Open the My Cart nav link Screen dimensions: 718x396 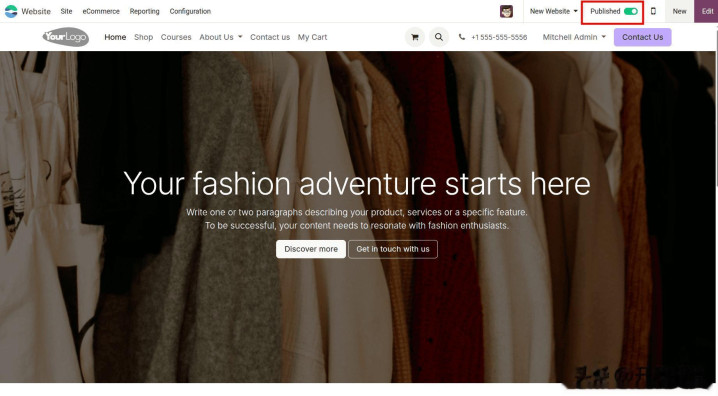[x=312, y=37]
